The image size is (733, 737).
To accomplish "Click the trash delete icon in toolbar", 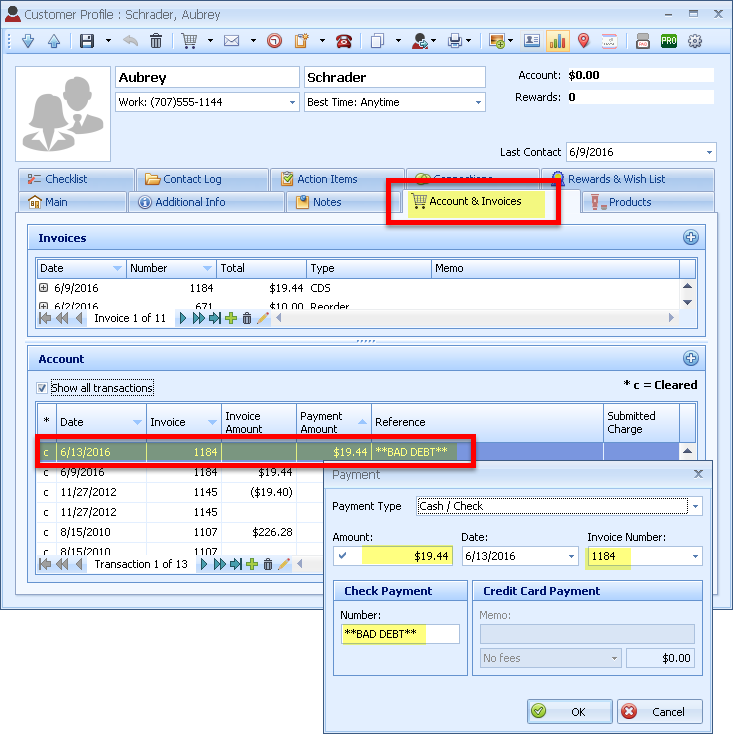I will click(156, 41).
